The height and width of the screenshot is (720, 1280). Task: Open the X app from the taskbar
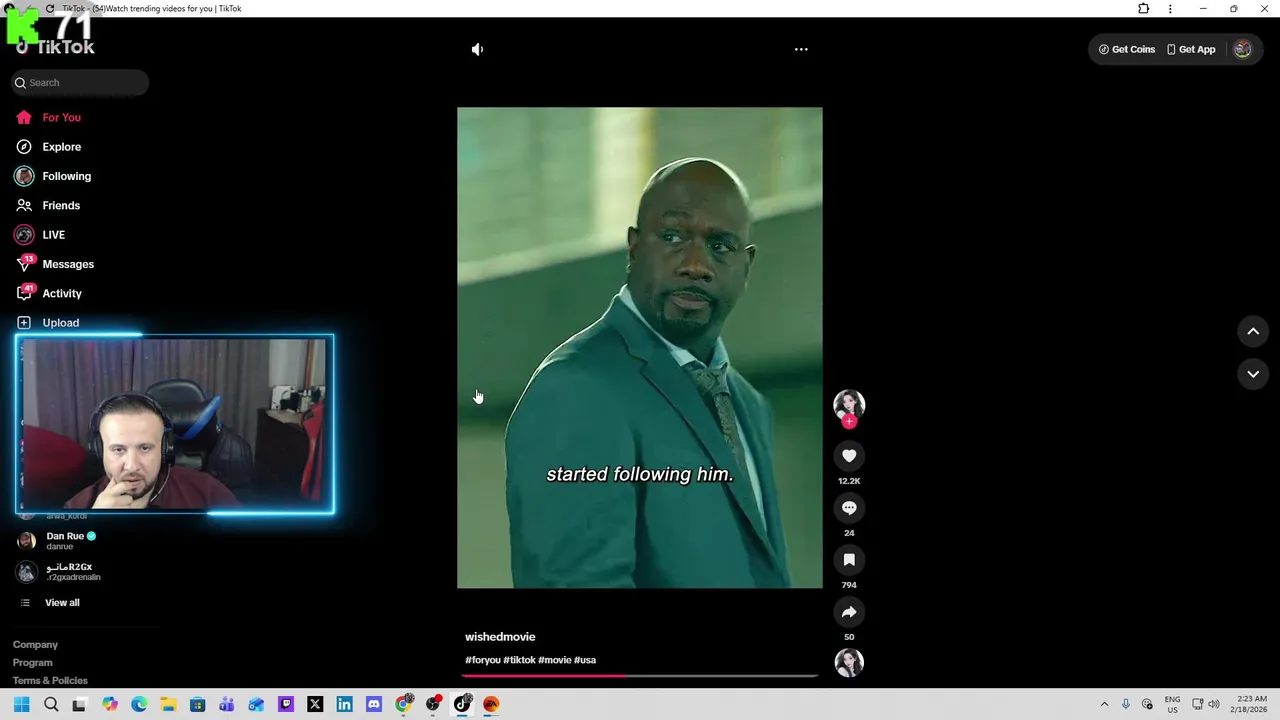315,704
